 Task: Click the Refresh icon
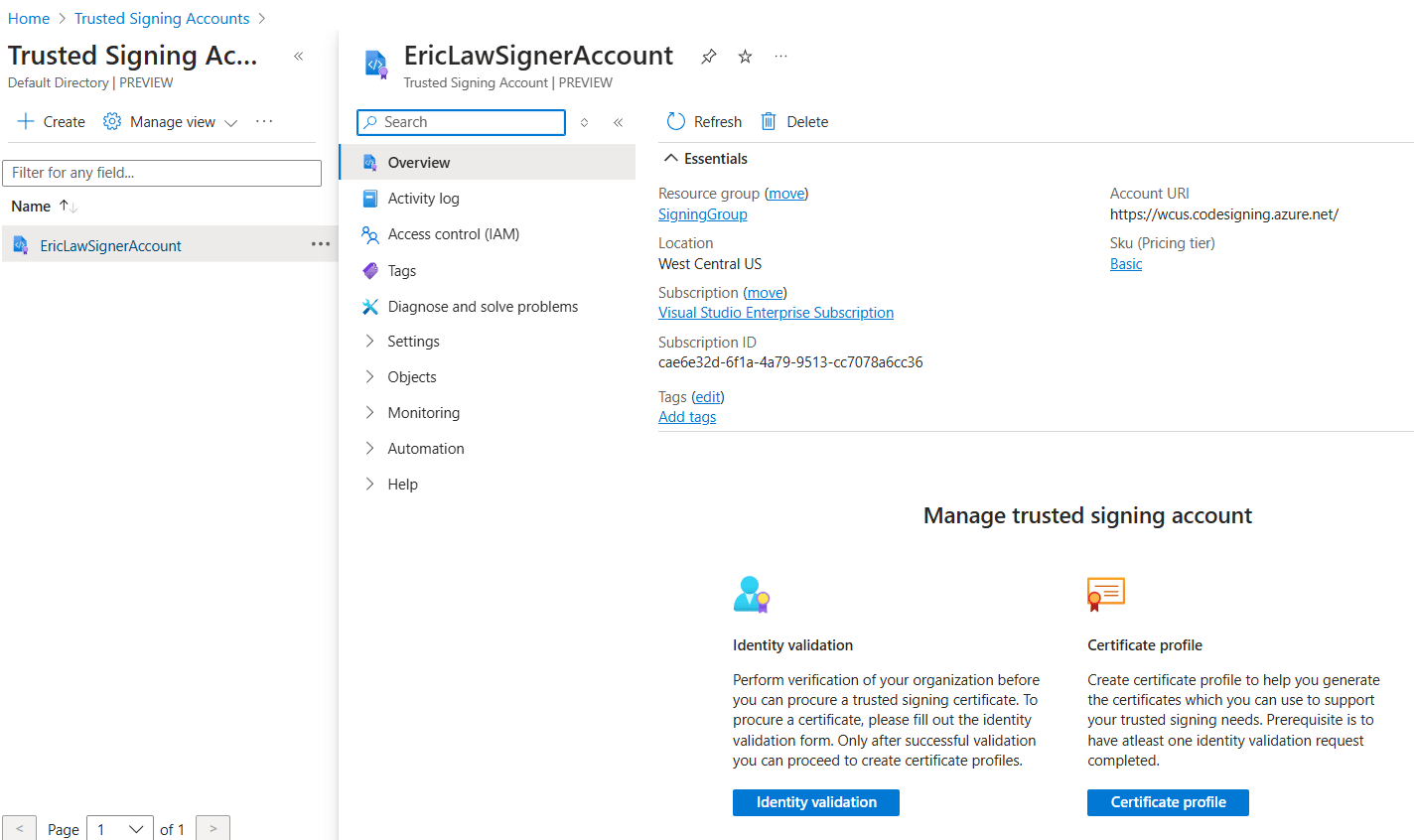click(676, 121)
